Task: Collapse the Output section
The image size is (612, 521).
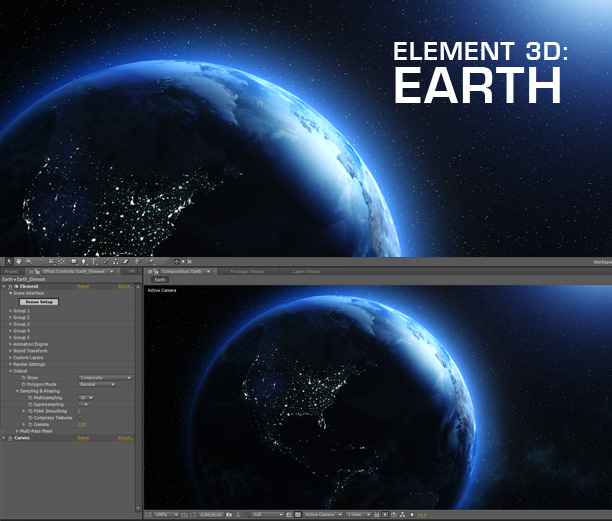Action: (x=10, y=371)
